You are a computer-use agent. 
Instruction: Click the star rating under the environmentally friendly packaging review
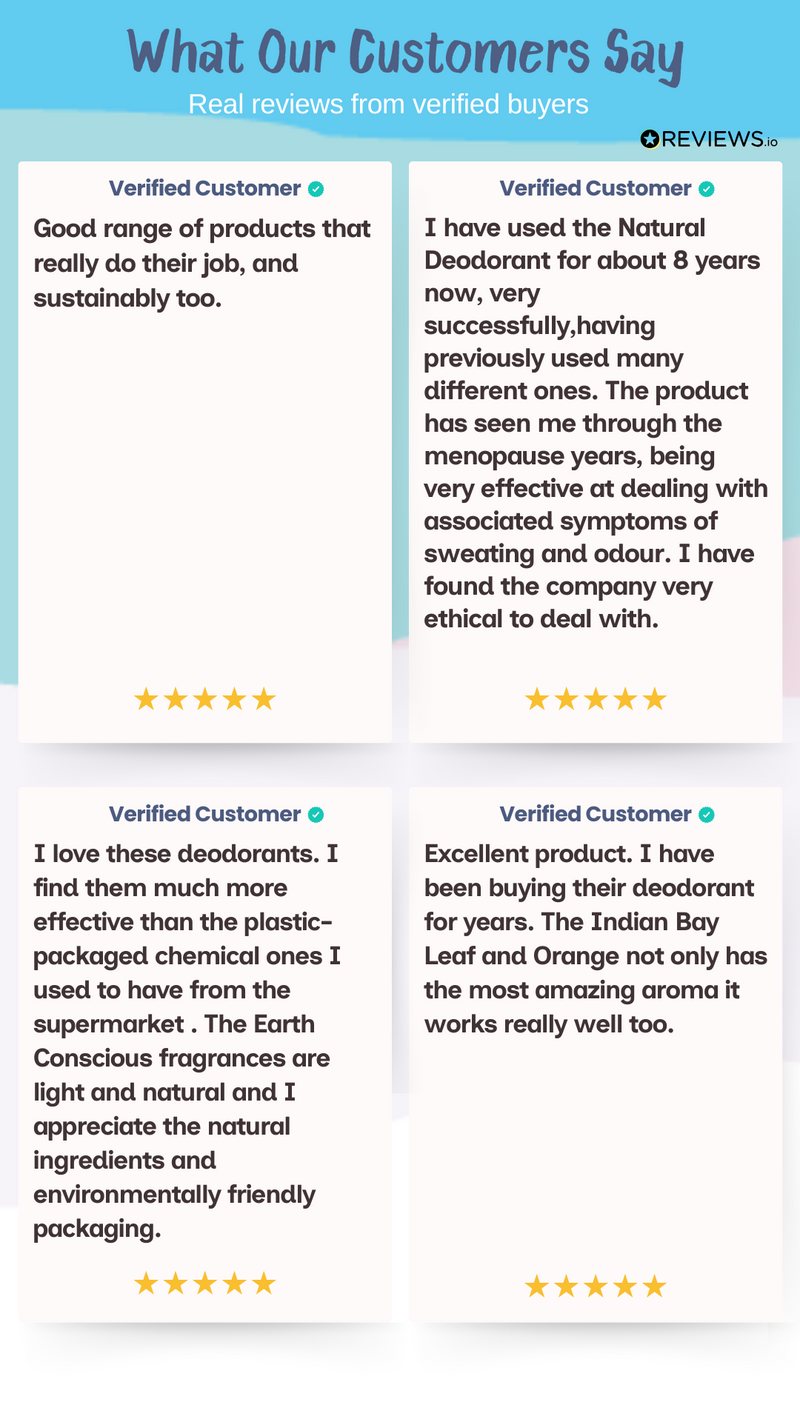(204, 1283)
